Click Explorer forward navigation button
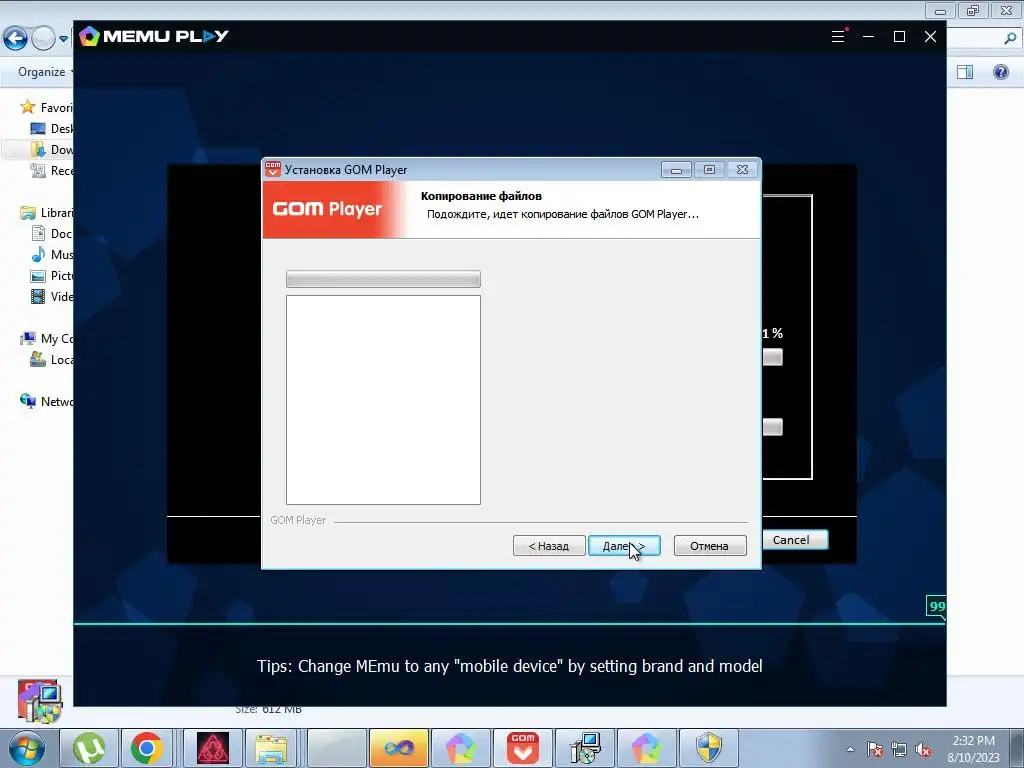This screenshot has width=1024, height=768. [43, 39]
